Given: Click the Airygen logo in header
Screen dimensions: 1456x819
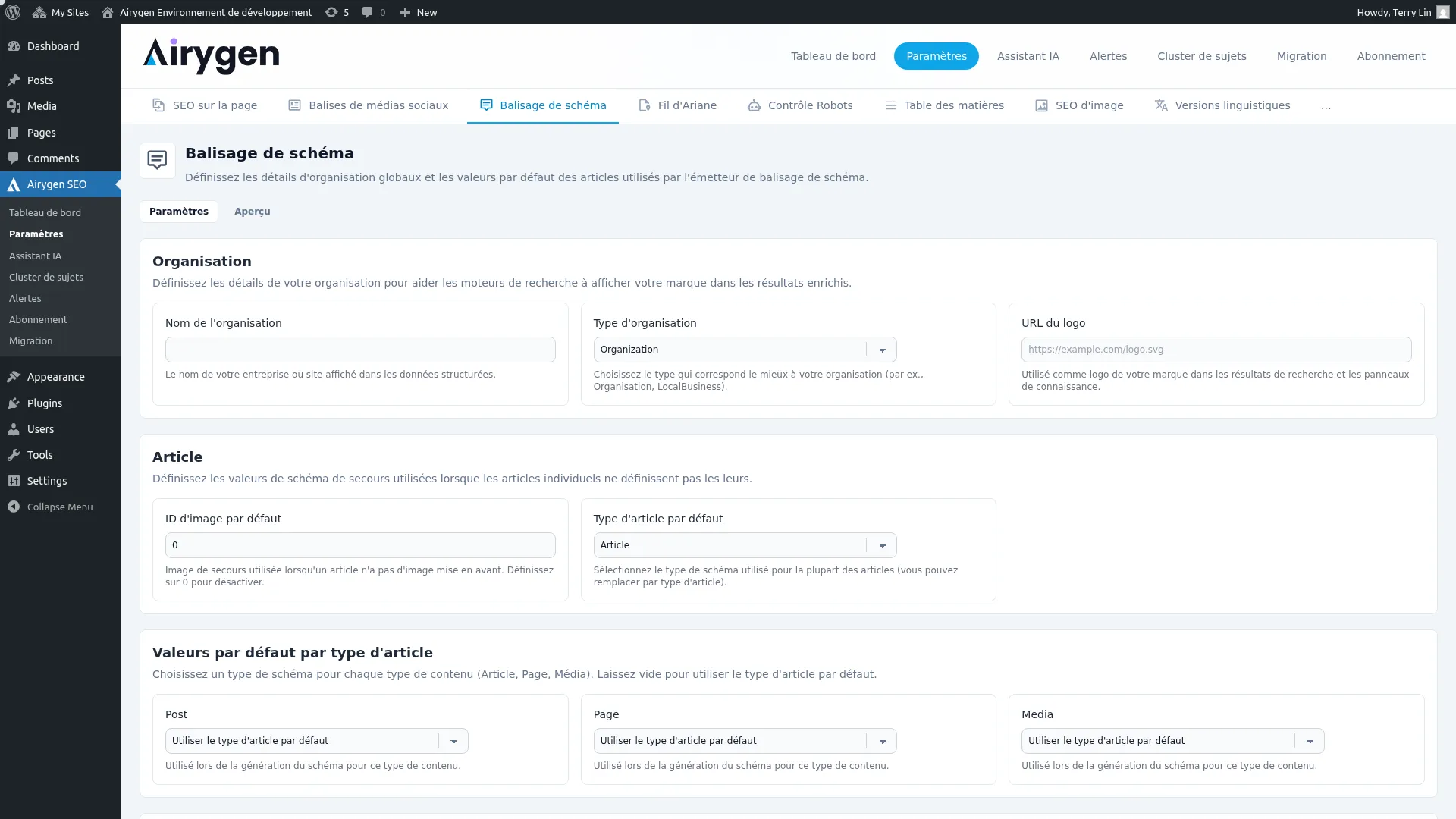Looking at the screenshot, I should (211, 56).
